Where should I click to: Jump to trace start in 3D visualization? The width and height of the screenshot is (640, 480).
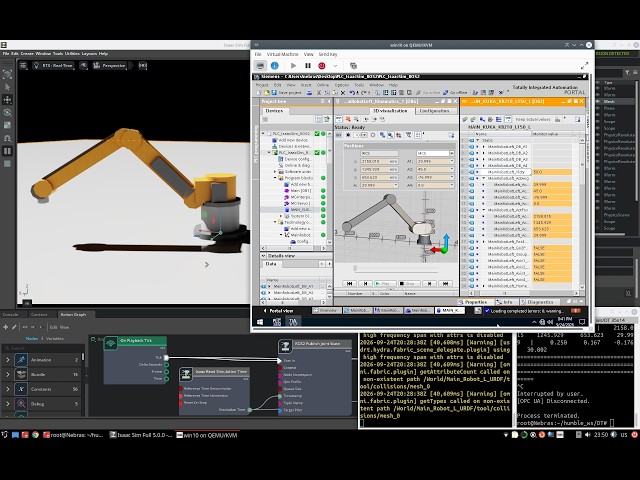[x=349, y=283]
